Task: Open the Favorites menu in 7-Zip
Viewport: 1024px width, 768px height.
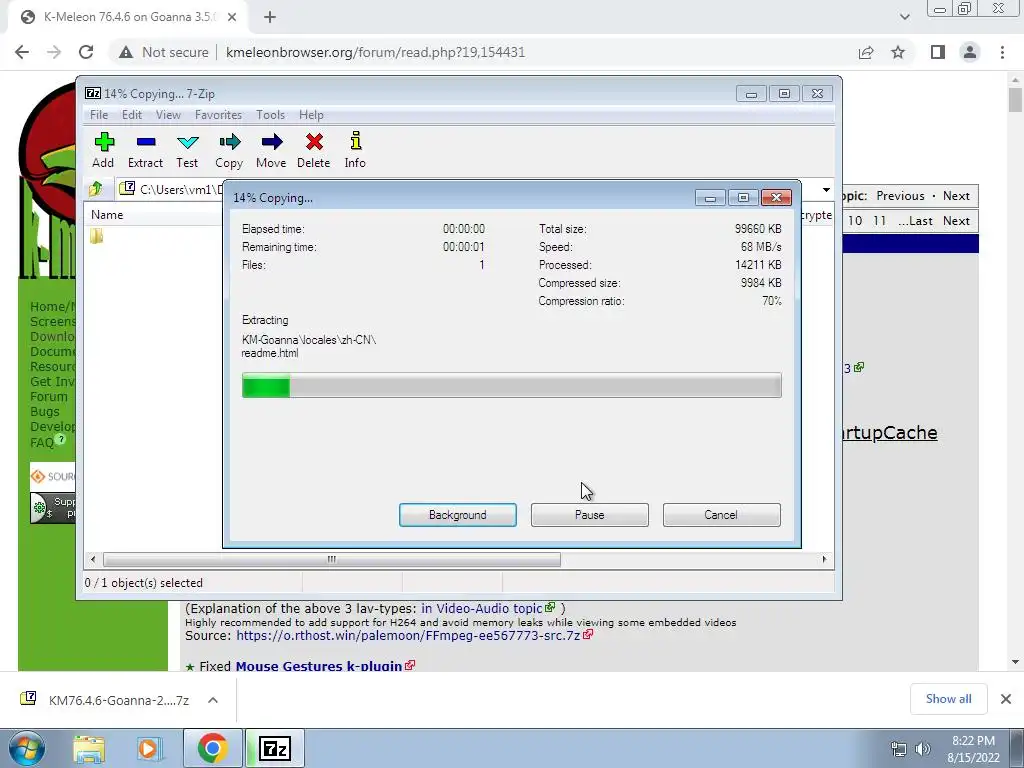Action: pos(218,115)
